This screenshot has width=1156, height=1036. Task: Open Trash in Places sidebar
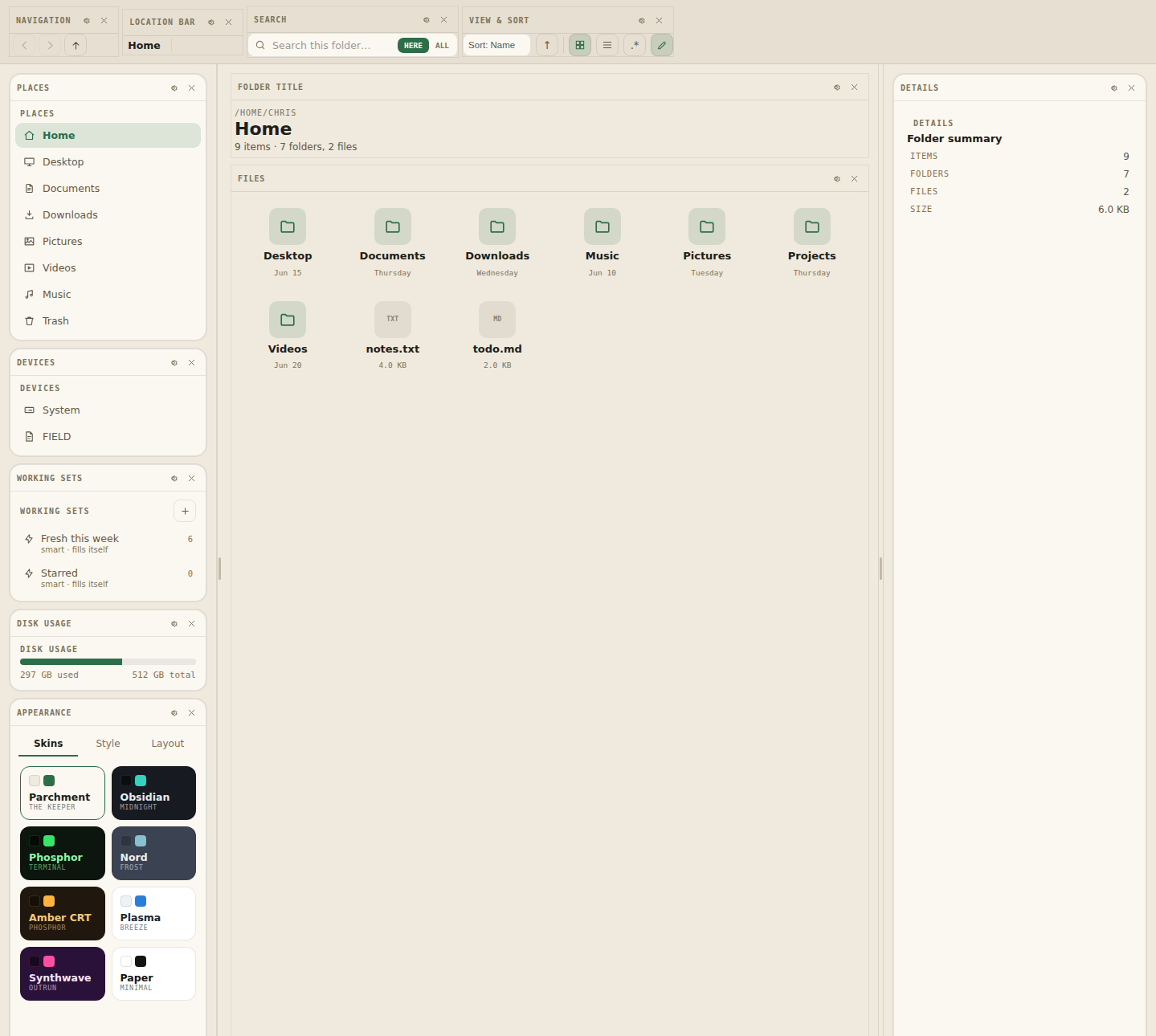point(108,321)
